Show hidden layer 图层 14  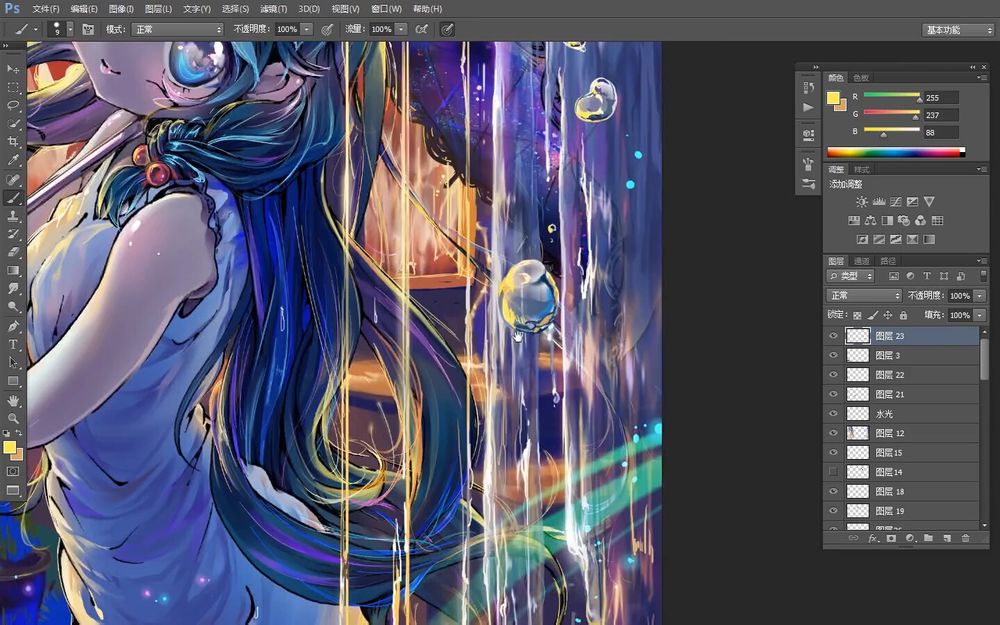[833, 472]
